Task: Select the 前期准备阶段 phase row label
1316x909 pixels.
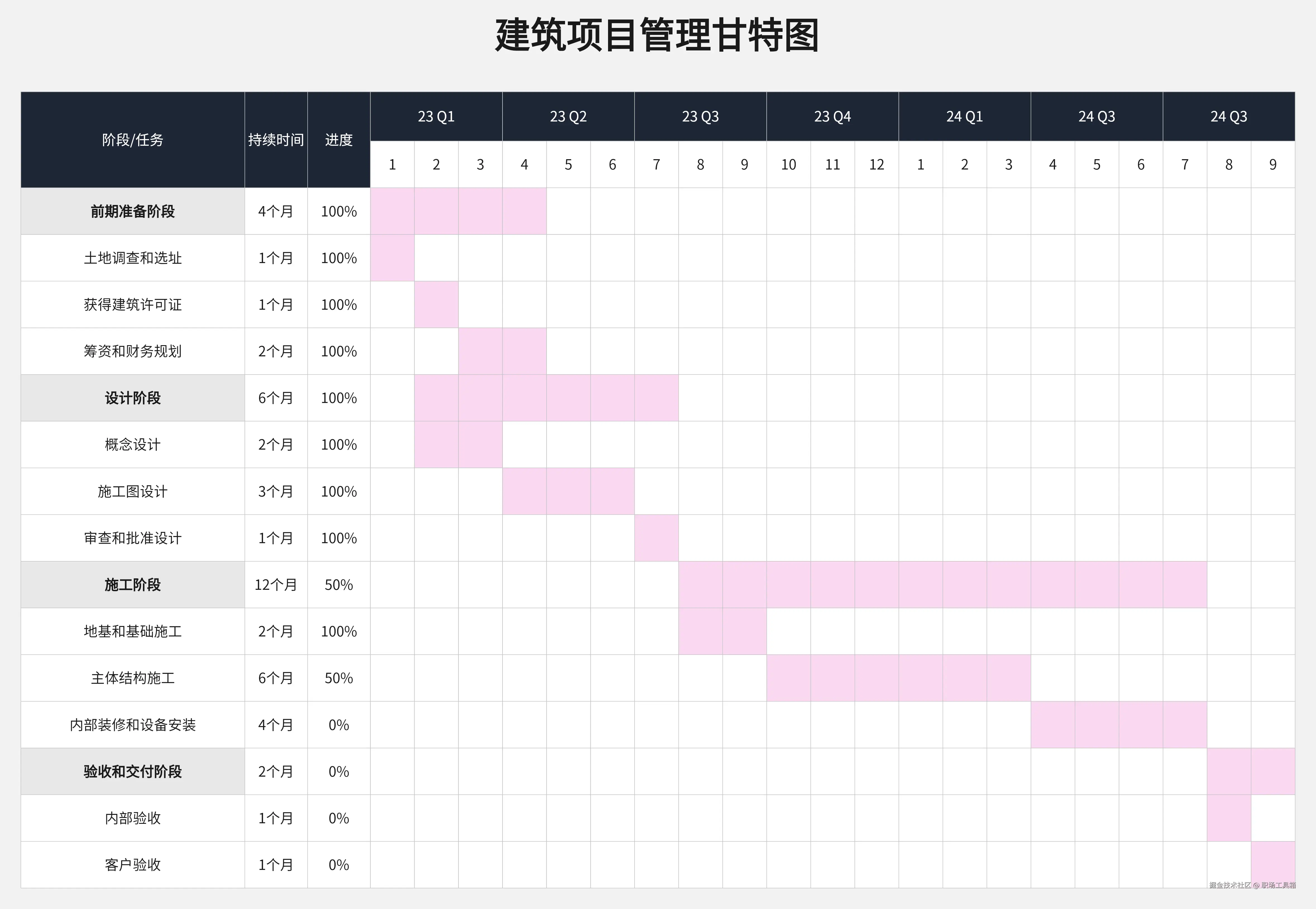Action: click(133, 211)
